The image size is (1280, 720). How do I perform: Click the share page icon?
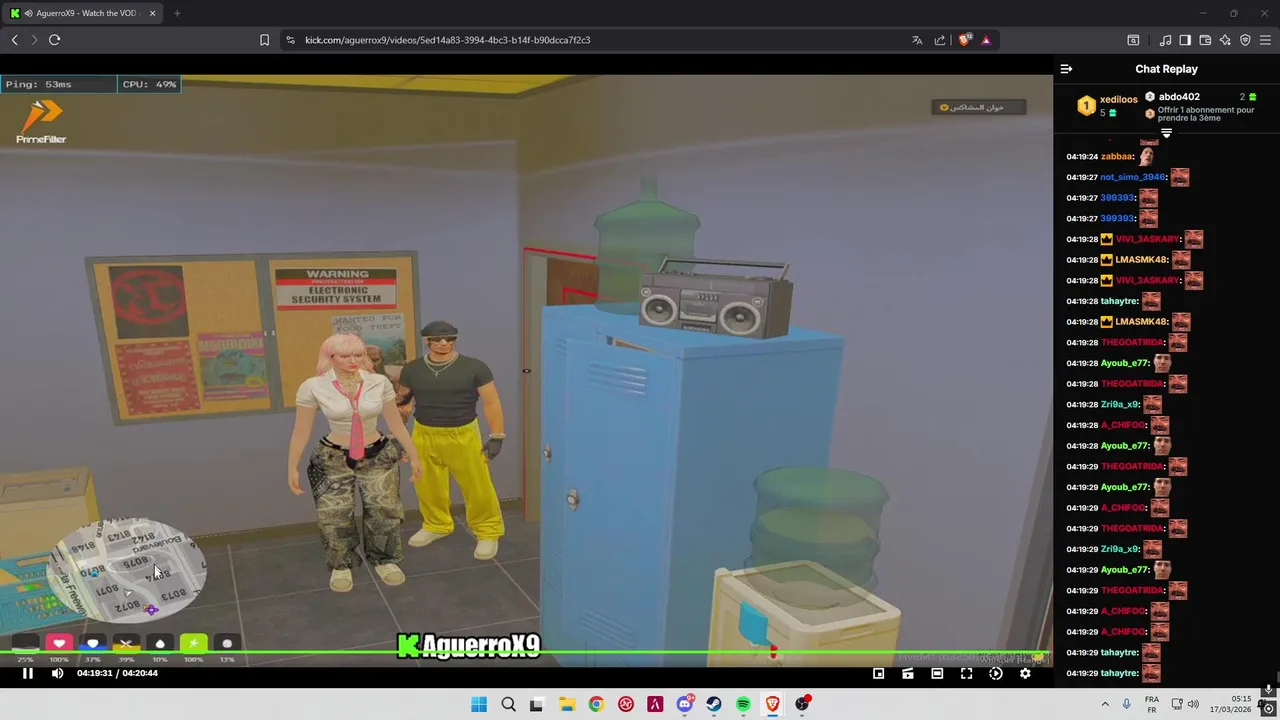[940, 40]
